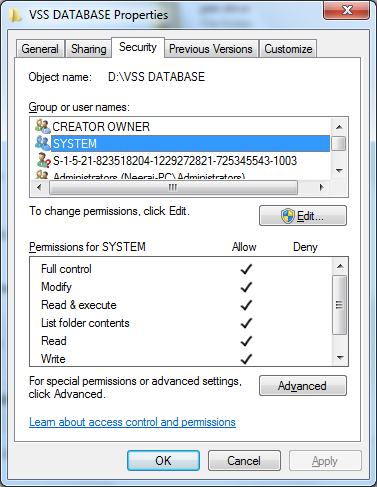Switch to the Customize tab
This screenshot has height=487, width=377.
pos(288,49)
